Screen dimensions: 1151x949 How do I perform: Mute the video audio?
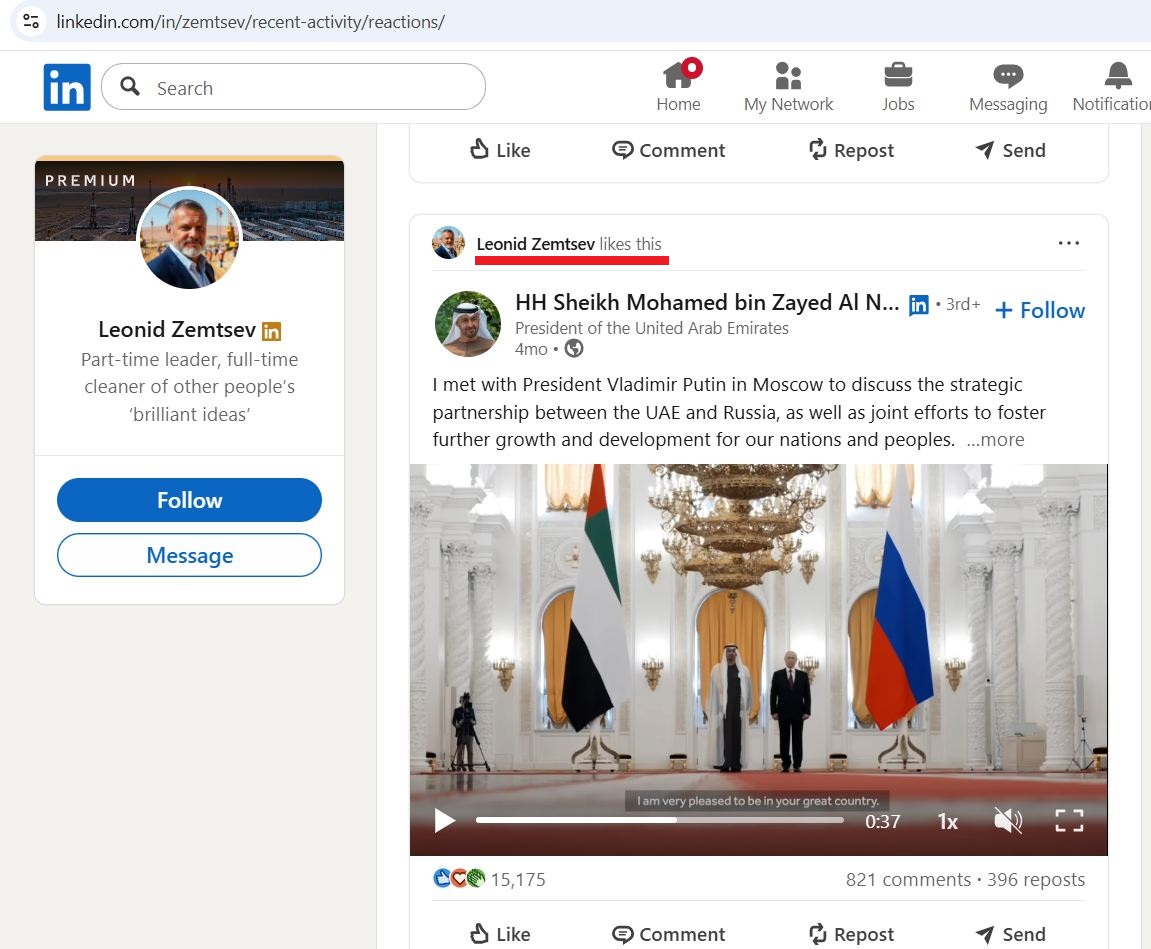point(1008,820)
